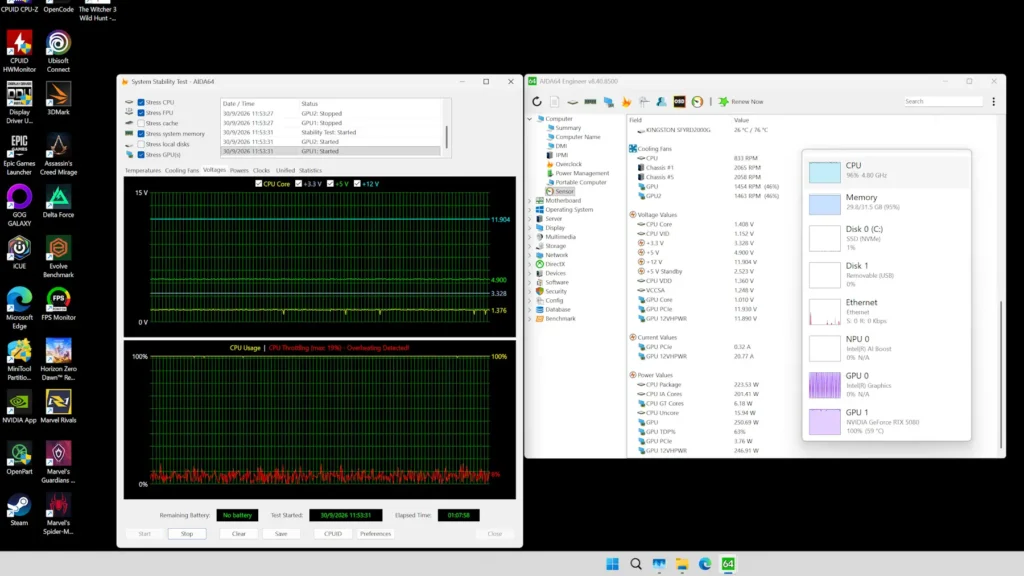Open Preferences in stability test
This screenshot has height=576, width=1024.
[x=376, y=534]
